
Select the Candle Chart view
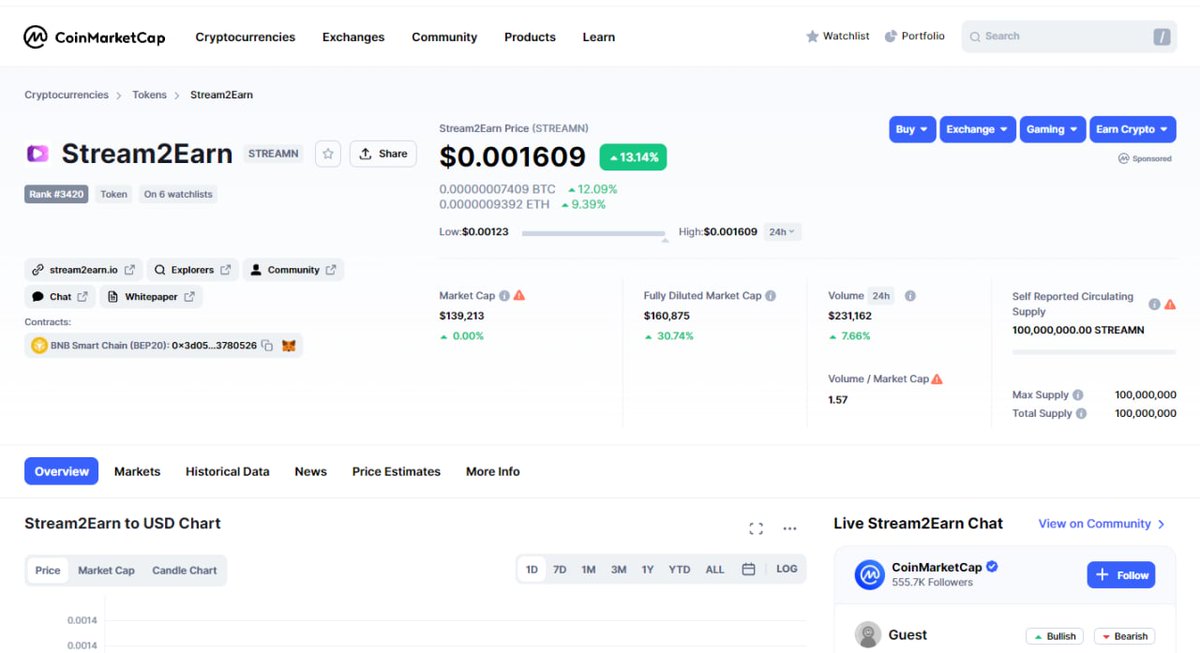pyautogui.click(x=184, y=570)
